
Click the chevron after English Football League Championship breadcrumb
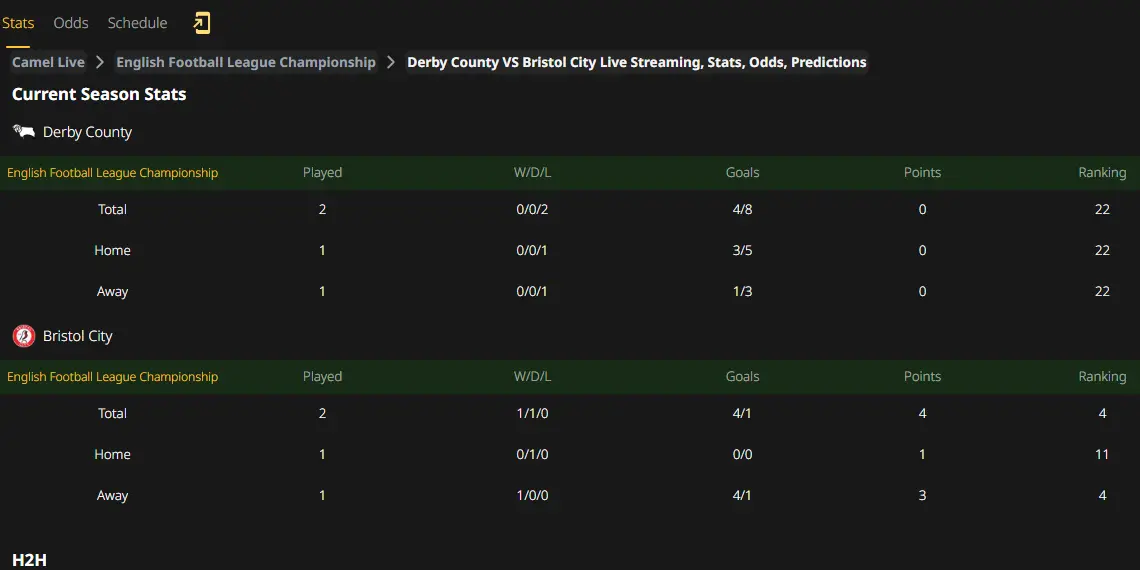tap(391, 63)
